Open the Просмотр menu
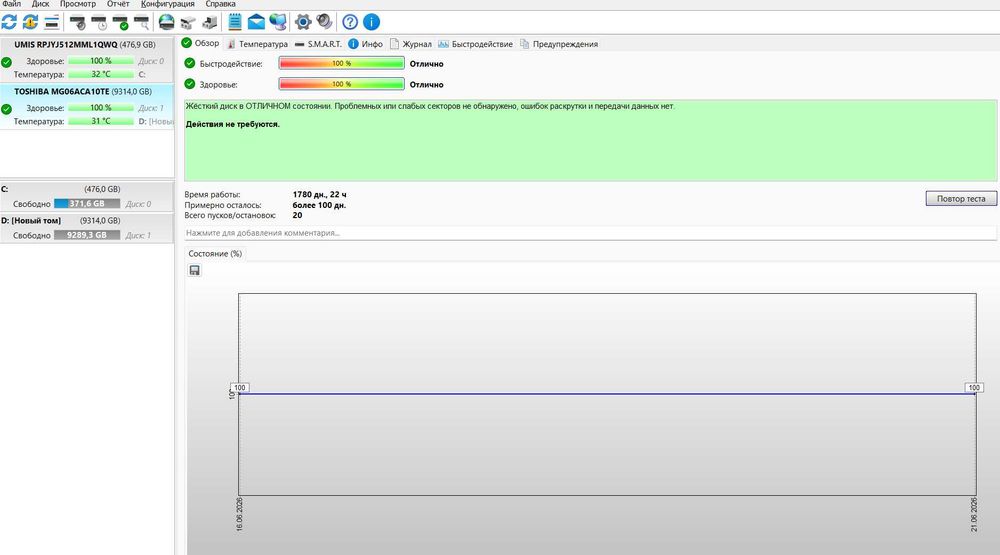This screenshot has width=1000, height=555. [78, 4]
